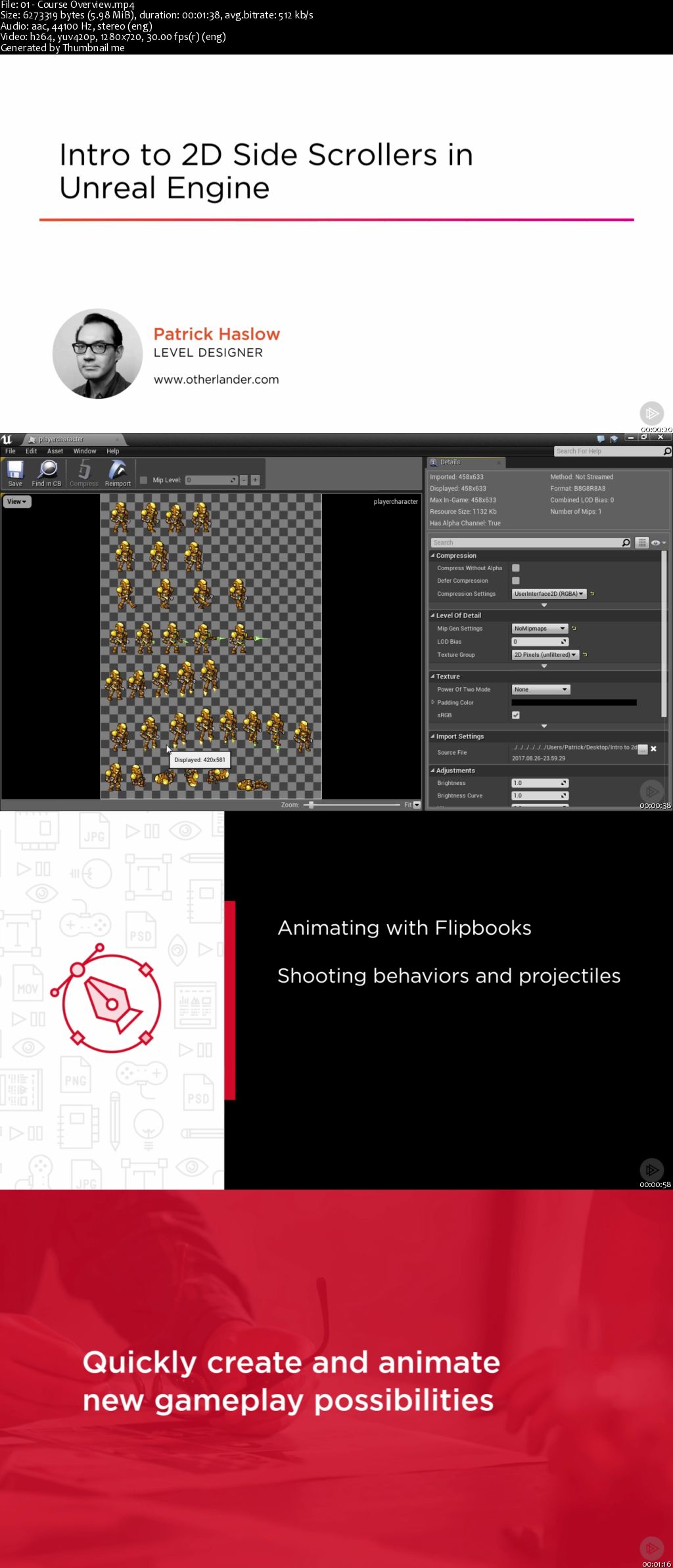Click the Details search magnifier icon
The image size is (673, 1568).
click(x=626, y=543)
